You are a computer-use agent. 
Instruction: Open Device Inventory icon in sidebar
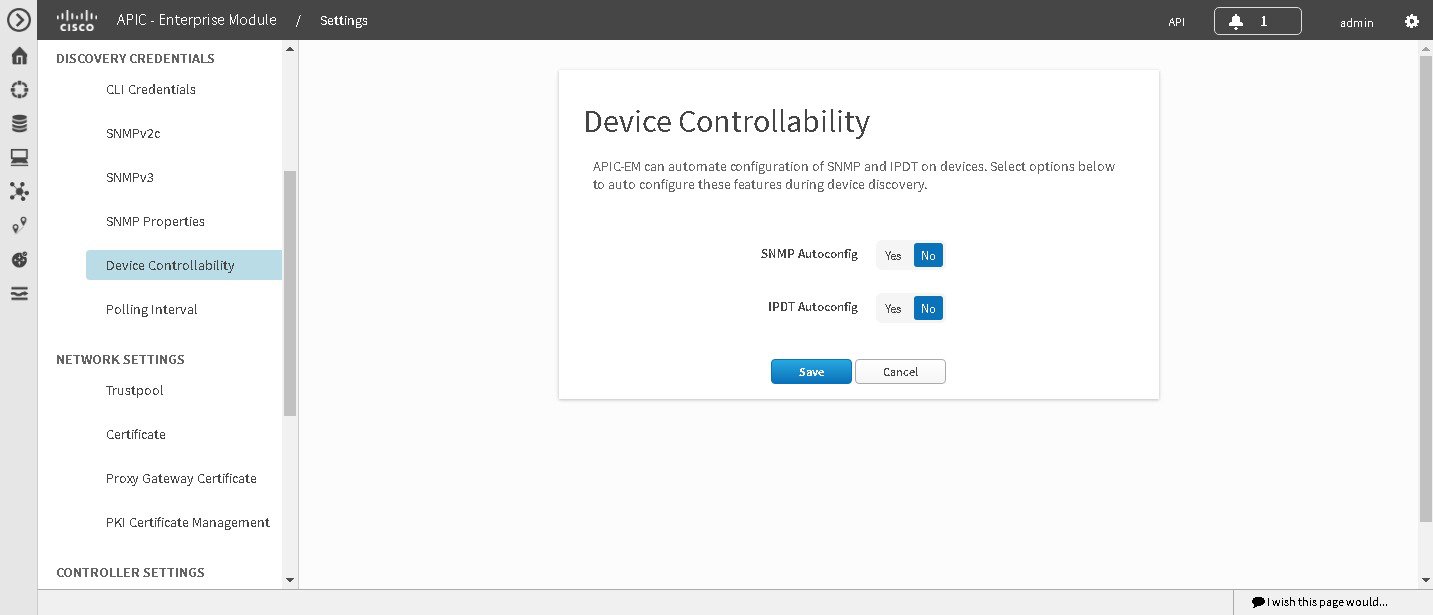(x=18, y=123)
